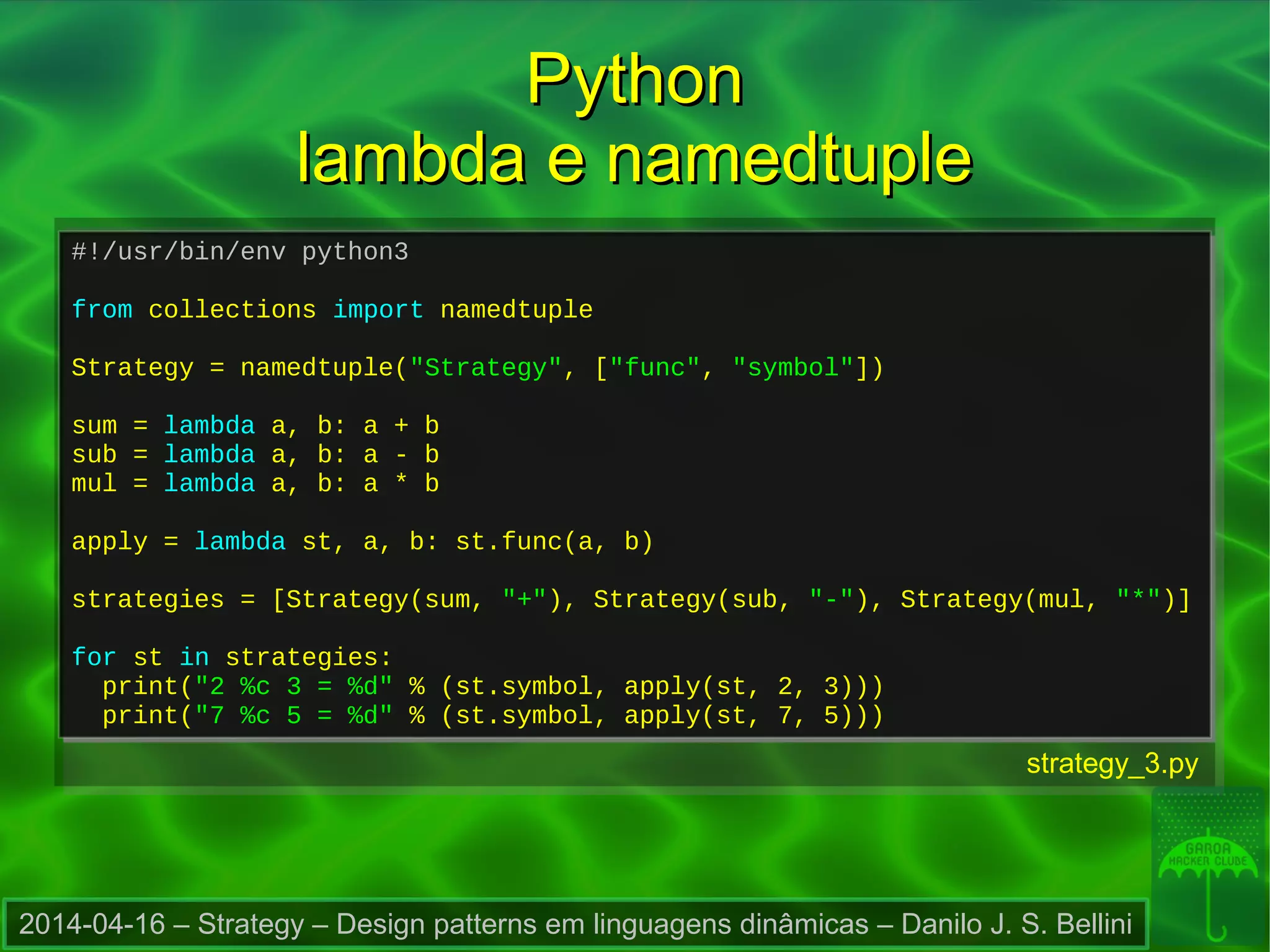Click the Garoa Hacker Clube umbrella logo
This screenshot has width=1270, height=952.
1207,867
